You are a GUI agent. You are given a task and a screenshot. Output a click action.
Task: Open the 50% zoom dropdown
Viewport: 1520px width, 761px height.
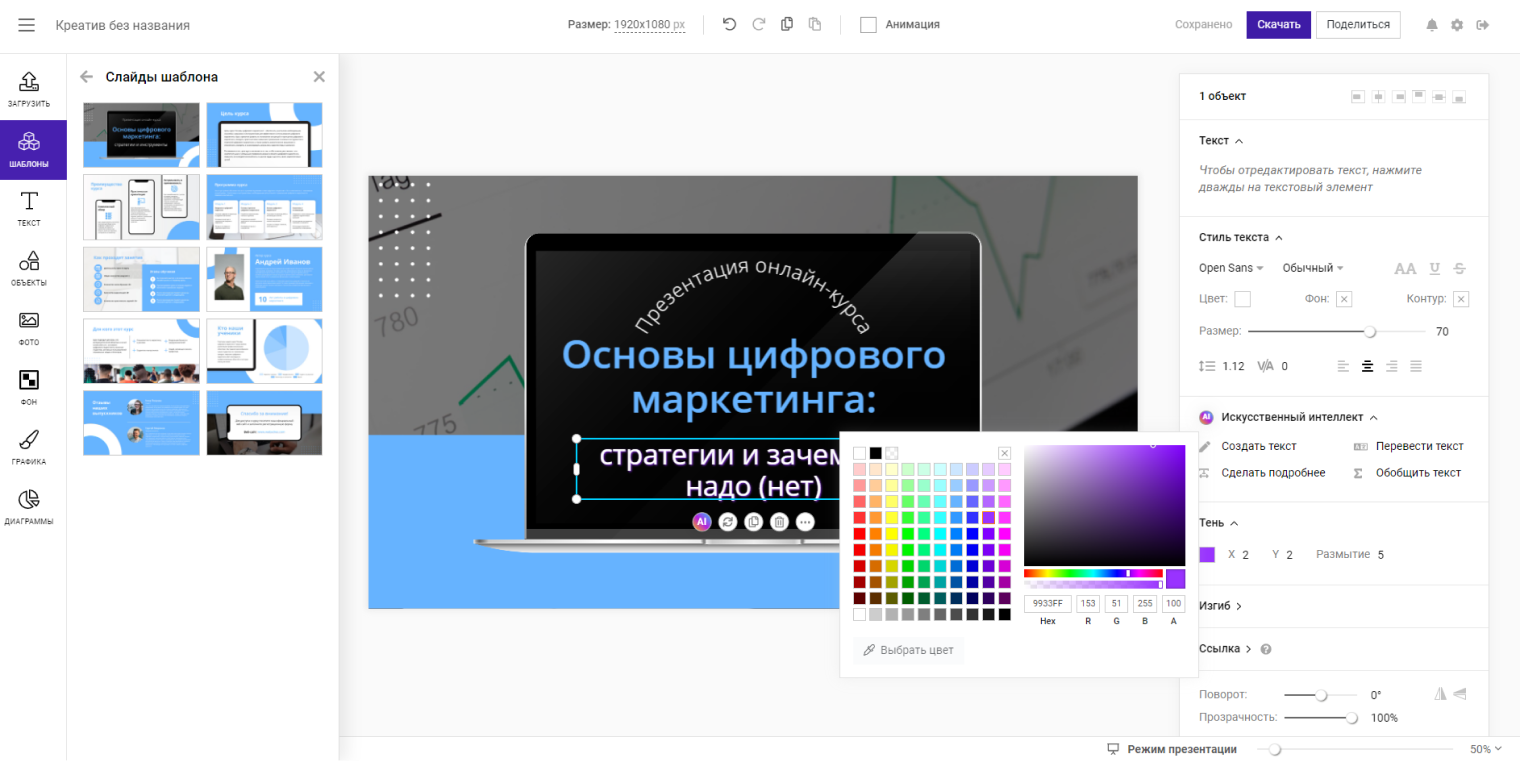1486,749
